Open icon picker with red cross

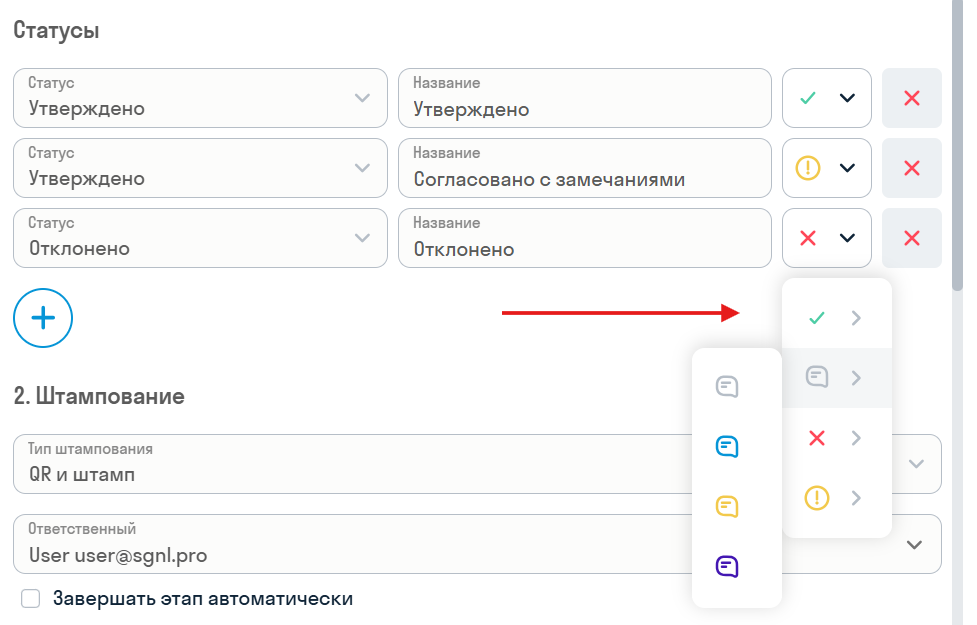pos(827,238)
